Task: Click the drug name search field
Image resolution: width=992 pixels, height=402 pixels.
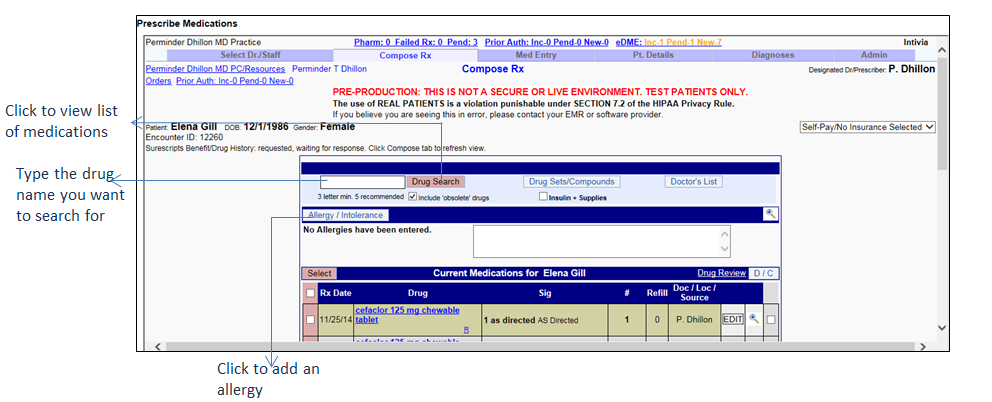Action: coord(362,182)
